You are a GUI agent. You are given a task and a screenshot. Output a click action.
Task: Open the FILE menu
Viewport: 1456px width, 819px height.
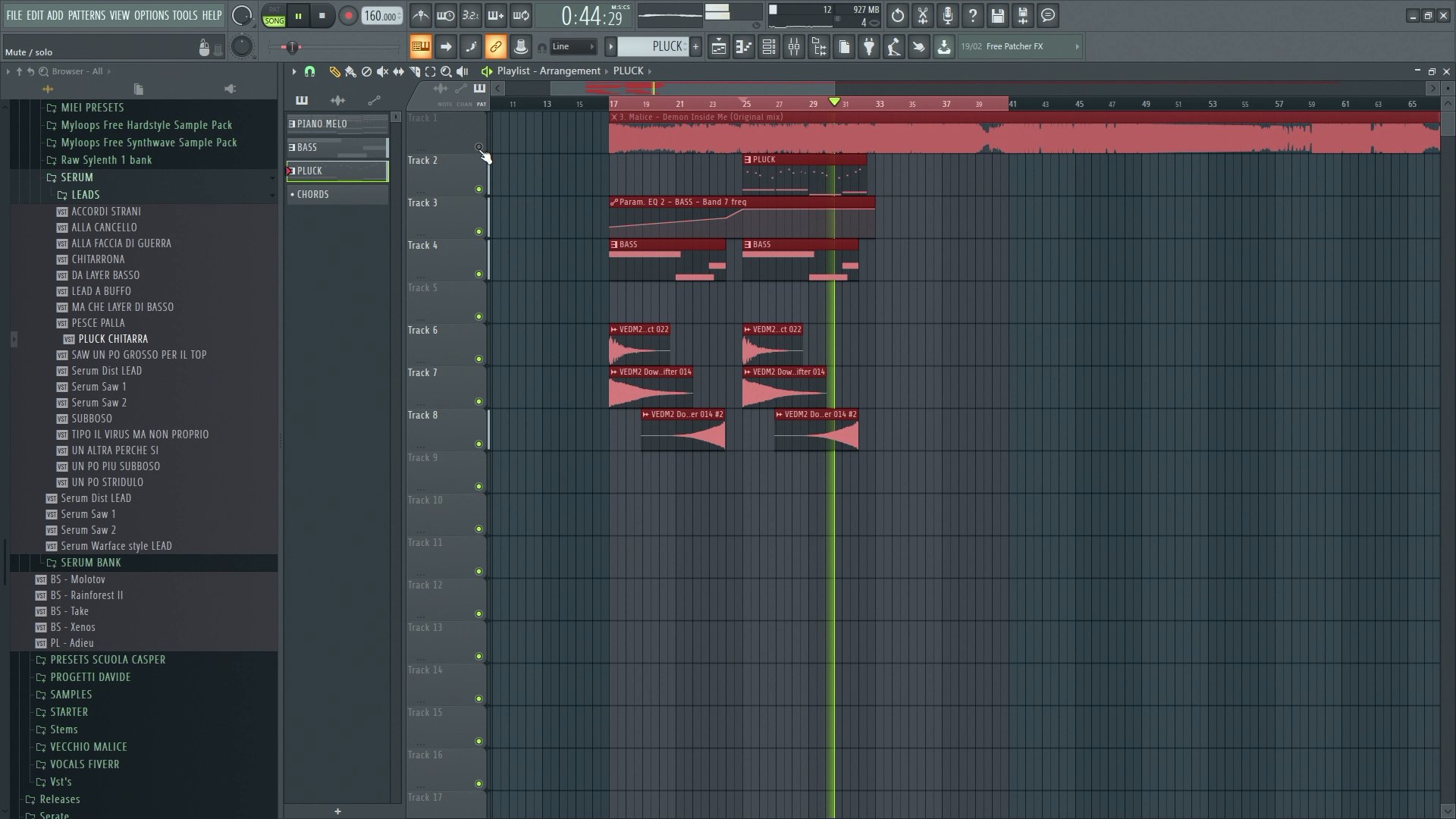pyautogui.click(x=14, y=15)
